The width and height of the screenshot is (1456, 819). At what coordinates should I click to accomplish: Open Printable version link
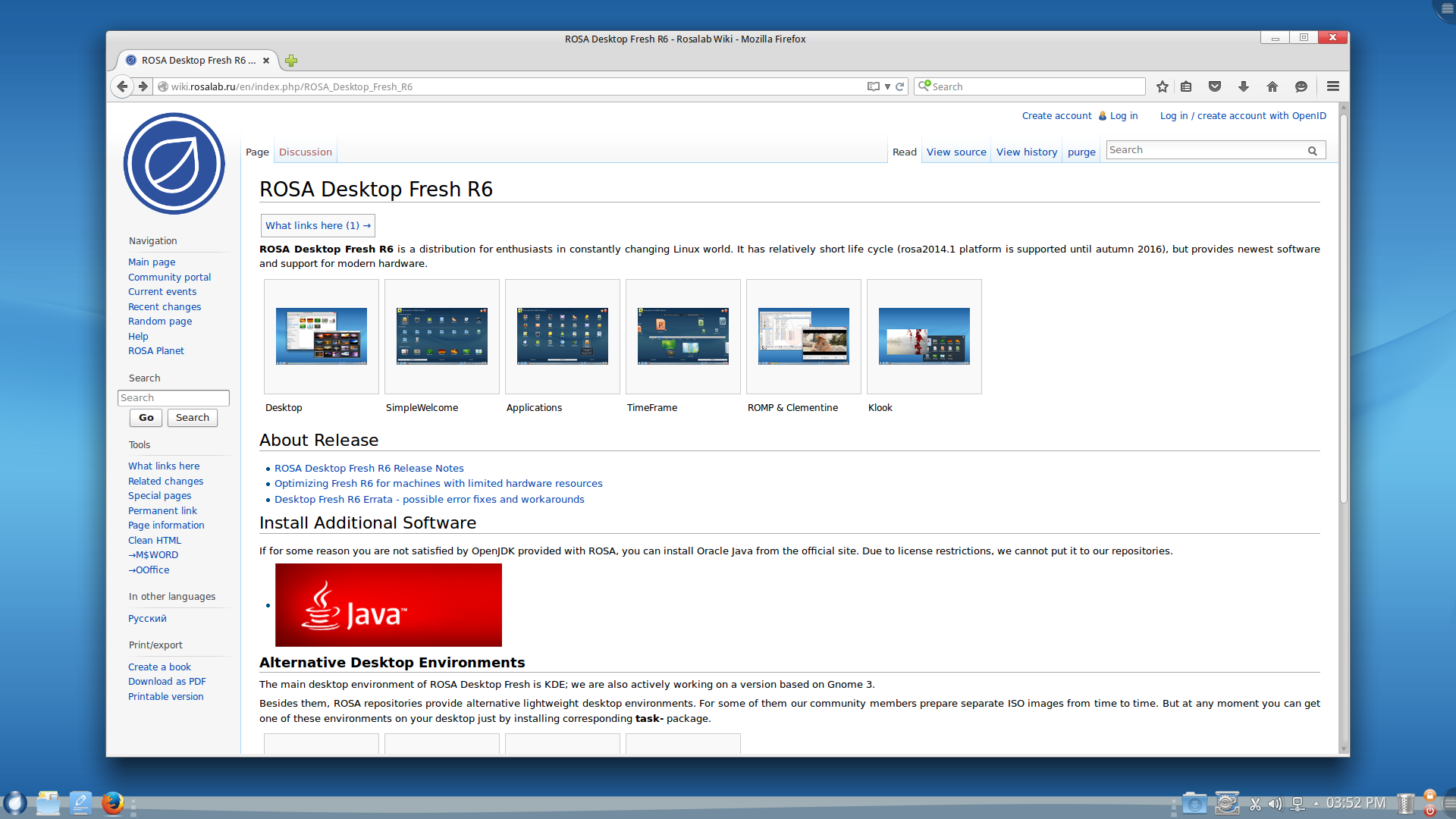tap(166, 697)
